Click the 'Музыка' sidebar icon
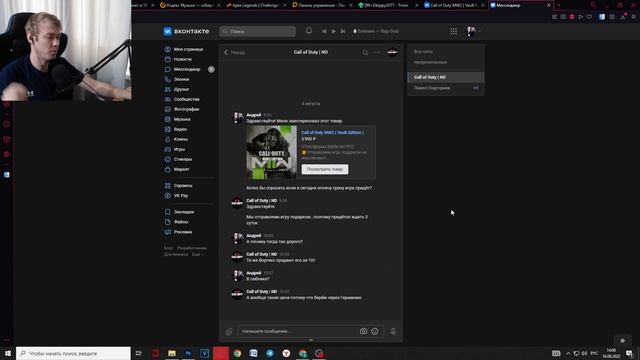 click(x=167, y=119)
